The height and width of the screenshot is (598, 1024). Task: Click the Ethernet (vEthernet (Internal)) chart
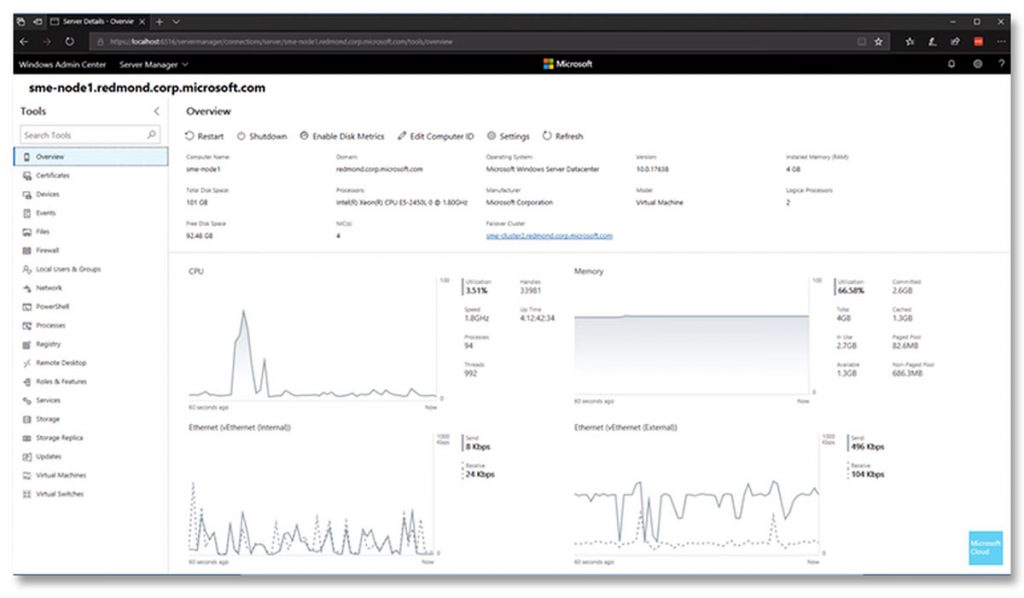pos(311,496)
